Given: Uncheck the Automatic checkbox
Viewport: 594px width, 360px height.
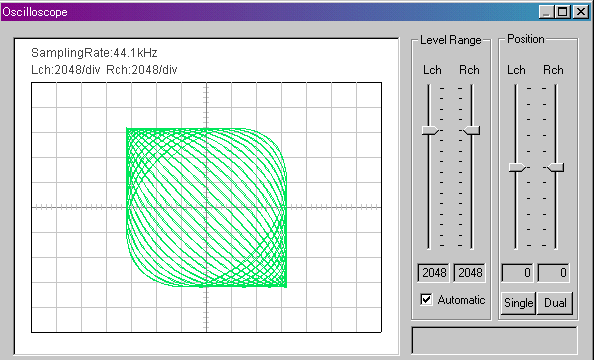Looking at the screenshot, I should 426,299.
